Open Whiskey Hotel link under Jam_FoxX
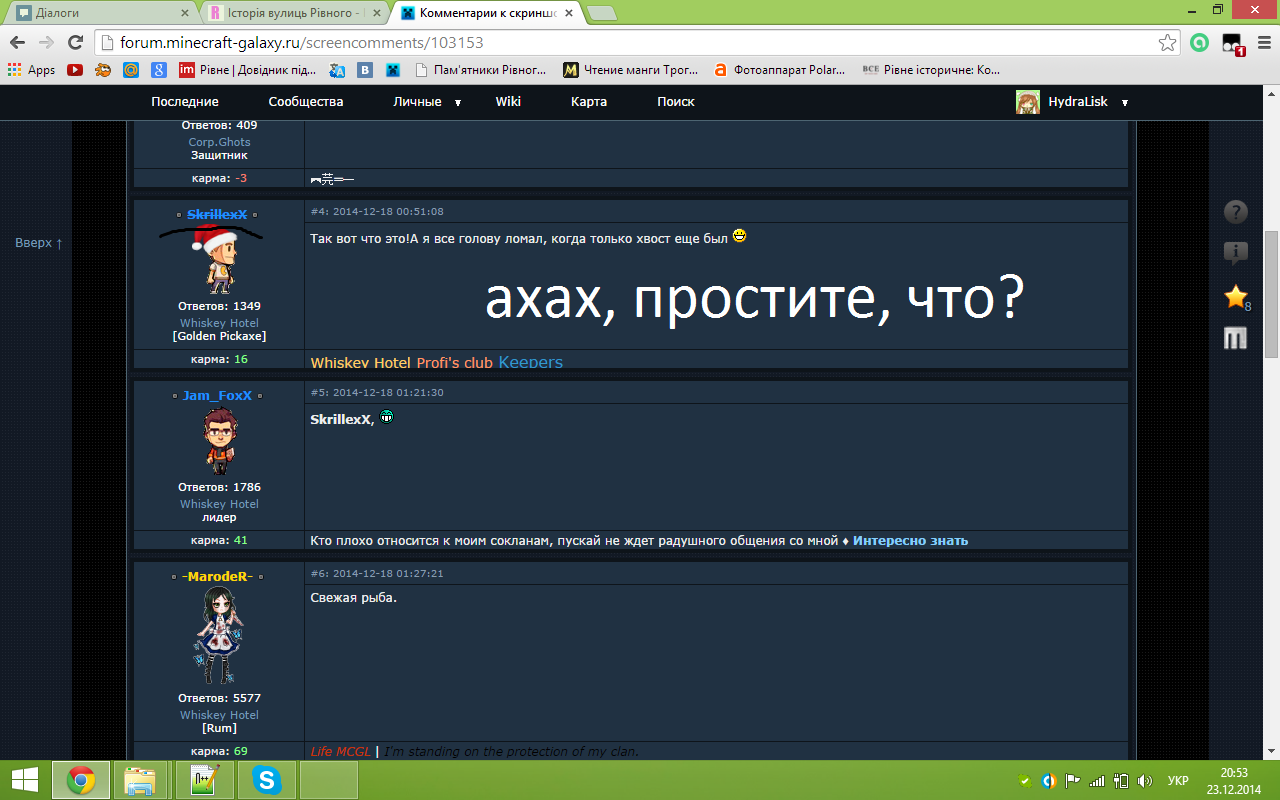 click(x=219, y=504)
